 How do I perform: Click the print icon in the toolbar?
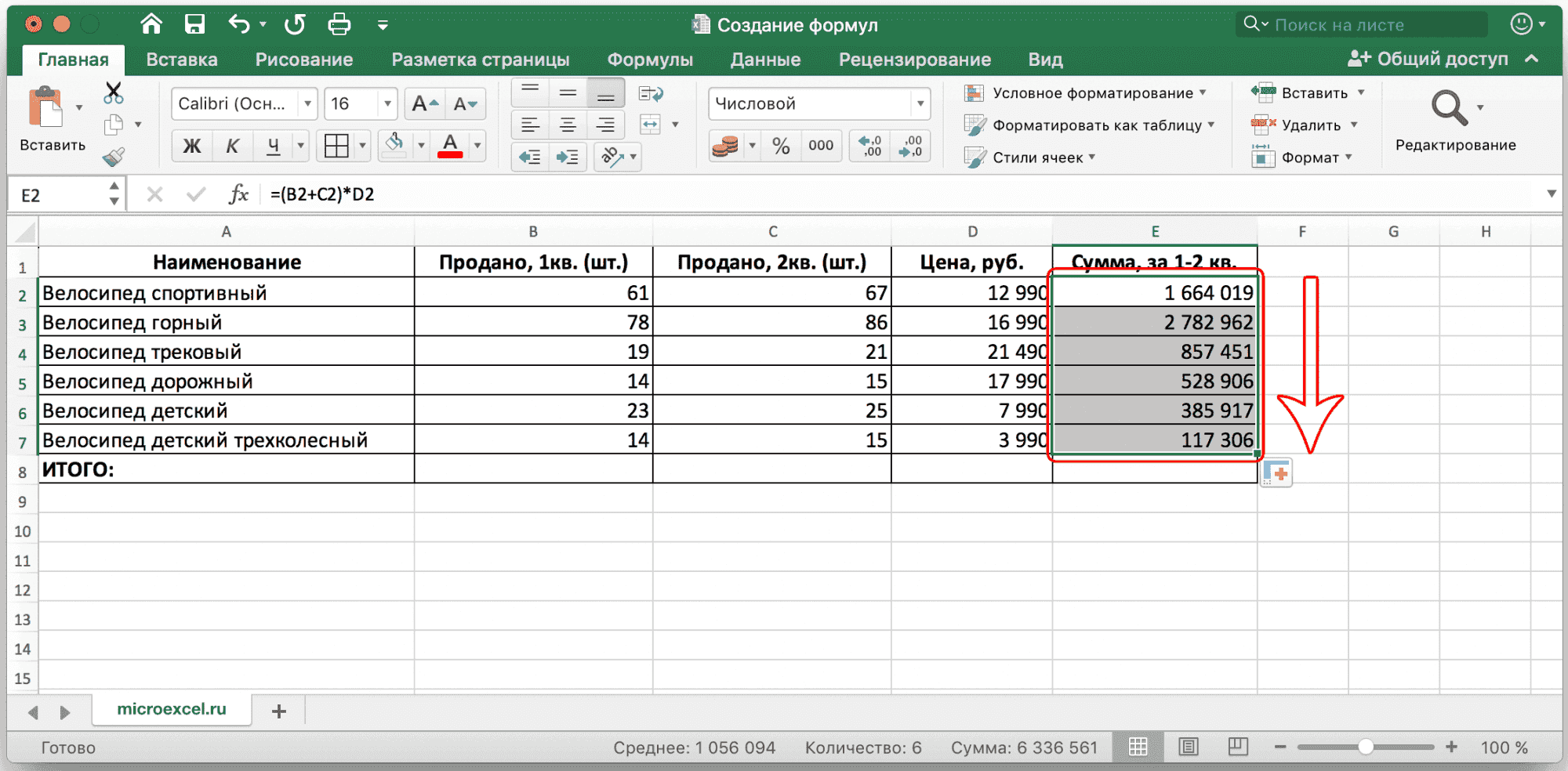click(x=339, y=24)
